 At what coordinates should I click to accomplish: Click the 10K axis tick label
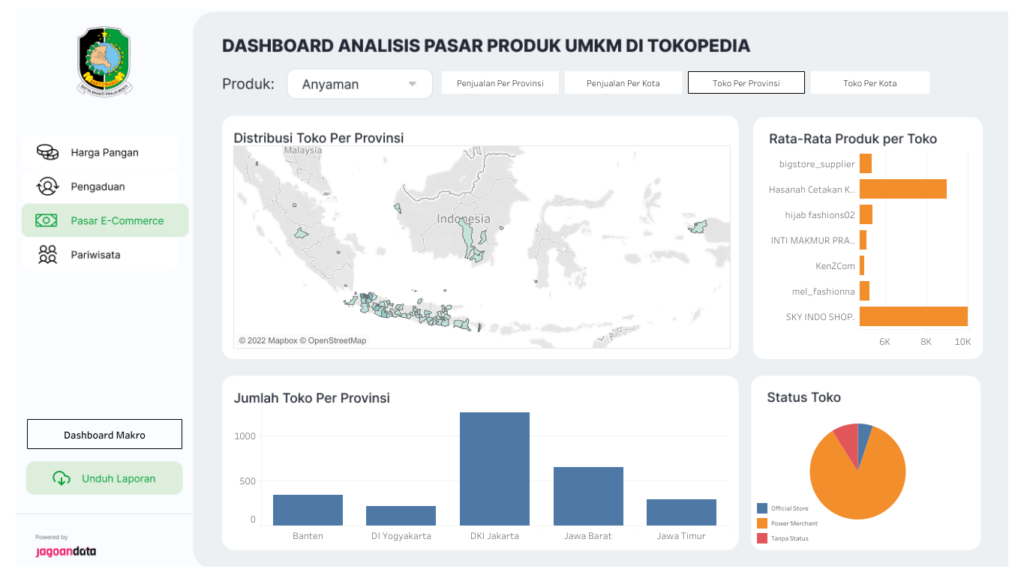(963, 342)
